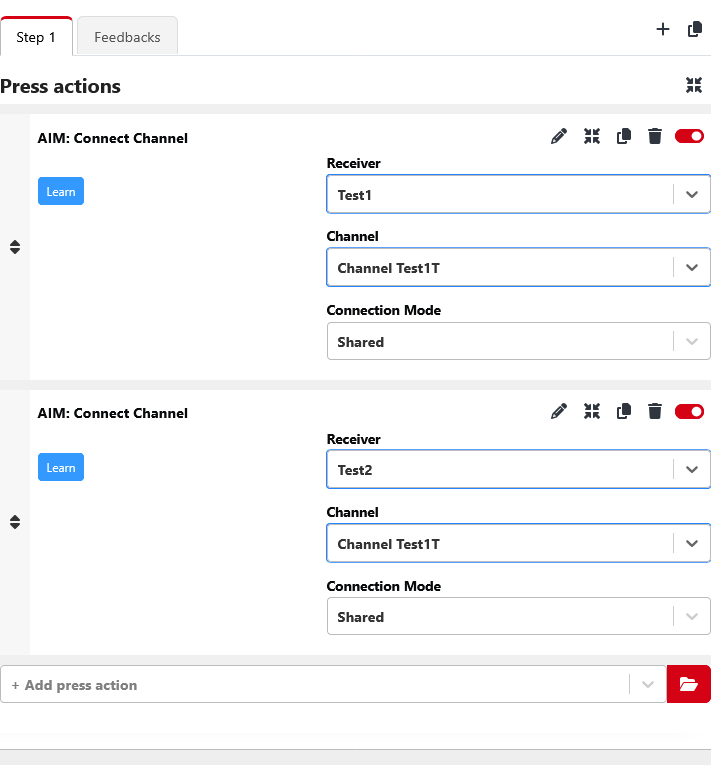Collapse all press actions

coord(694,86)
